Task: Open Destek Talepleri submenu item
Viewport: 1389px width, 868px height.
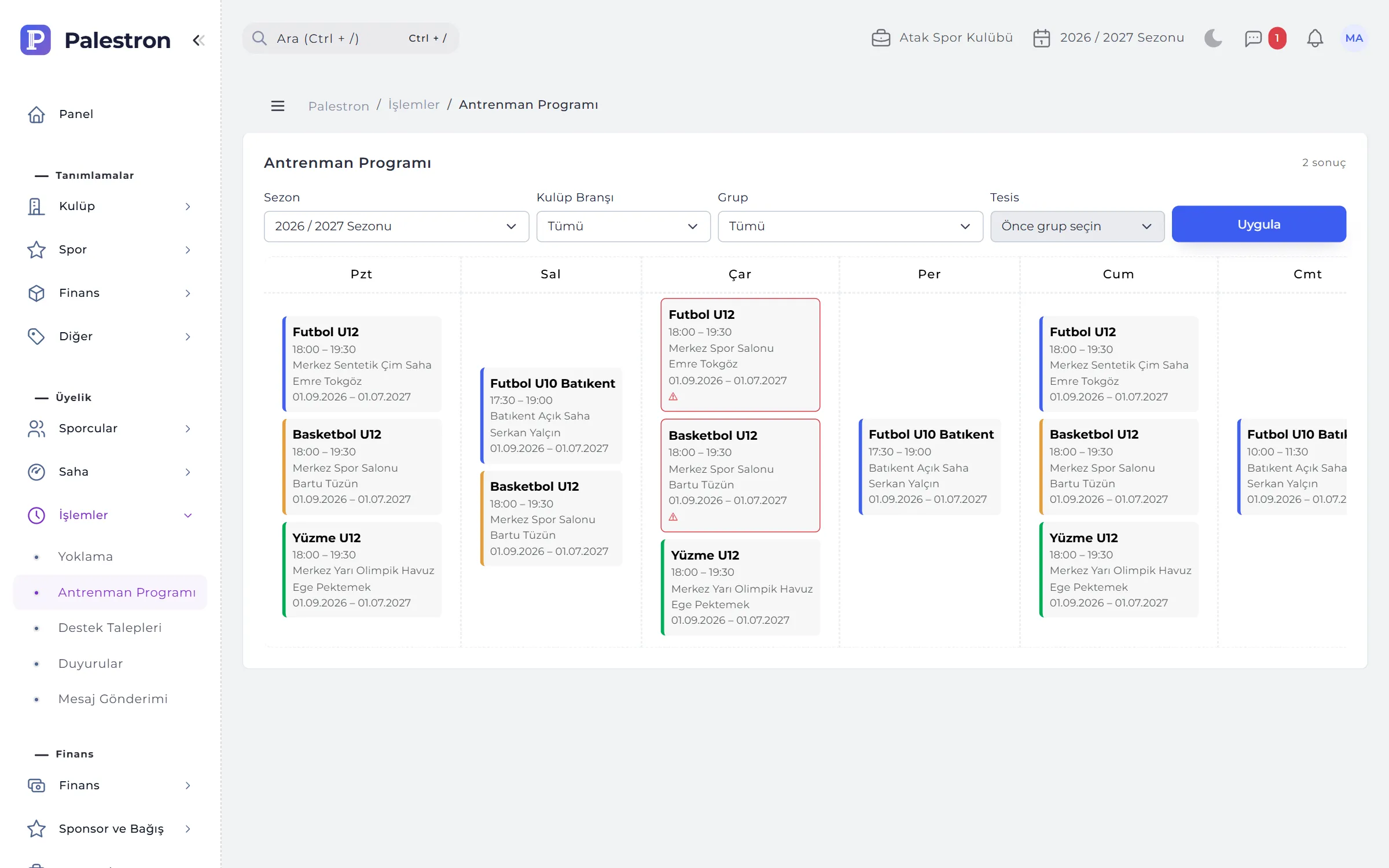Action: tap(110, 628)
